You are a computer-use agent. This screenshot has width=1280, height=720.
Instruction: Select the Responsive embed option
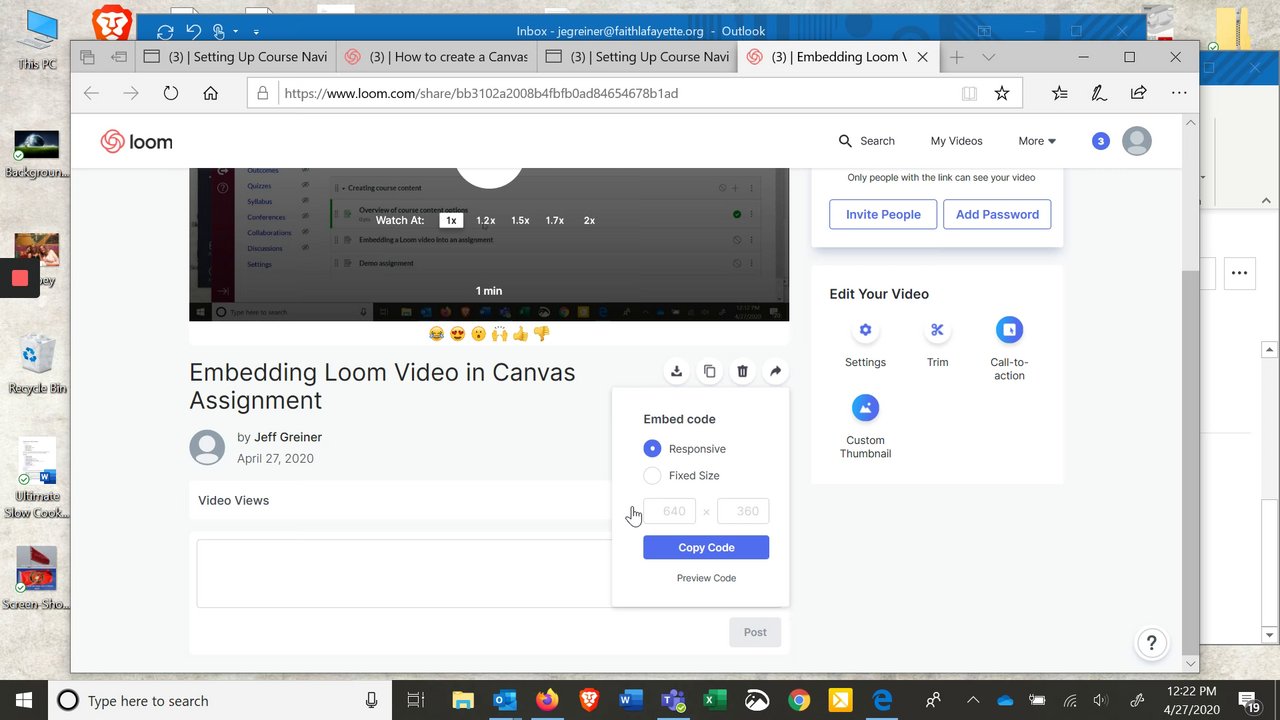(x=652, y=449)
